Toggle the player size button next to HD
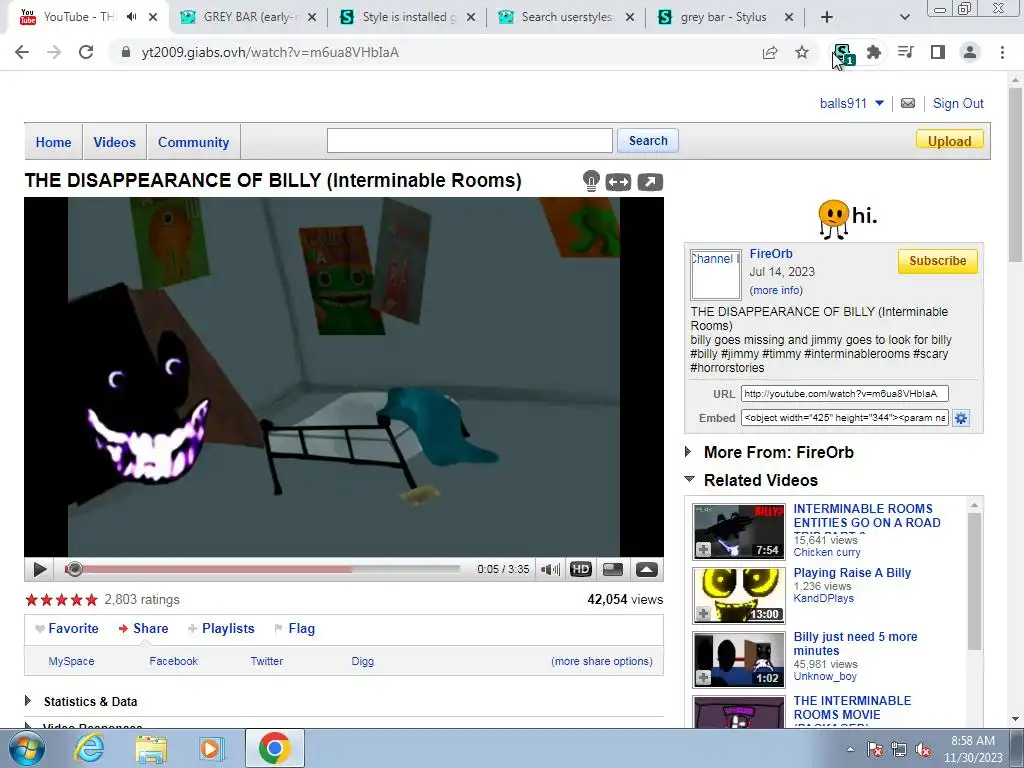The image size is (1024, 768). click(x=613, y=569)
